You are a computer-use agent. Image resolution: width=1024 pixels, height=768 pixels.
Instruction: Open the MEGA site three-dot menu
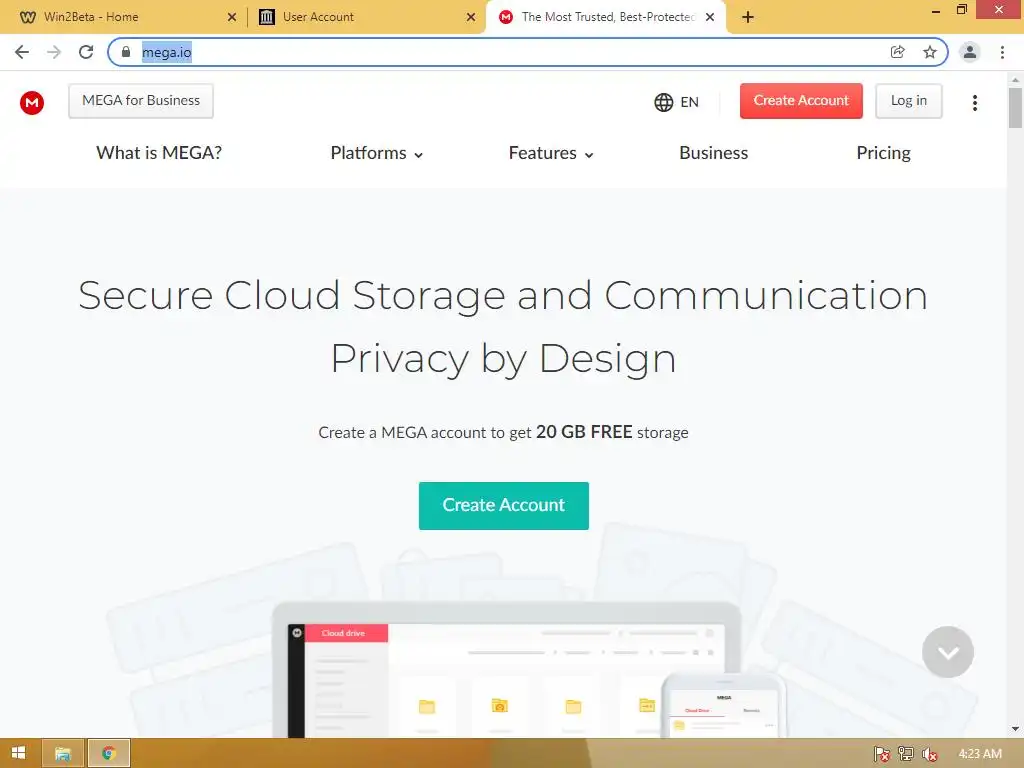coord(974,103)
